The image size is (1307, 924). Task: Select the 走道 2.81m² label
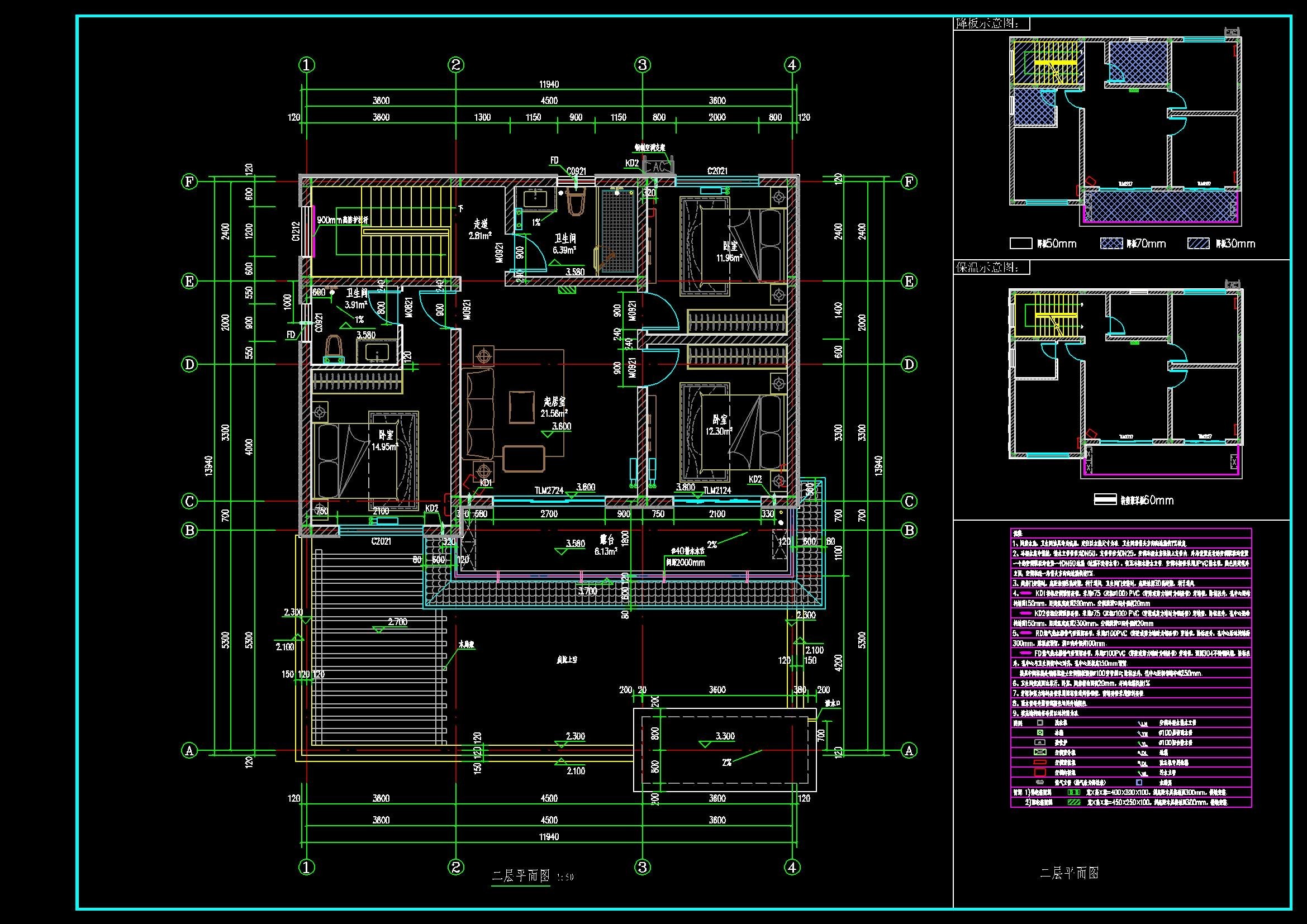[481, 229]
